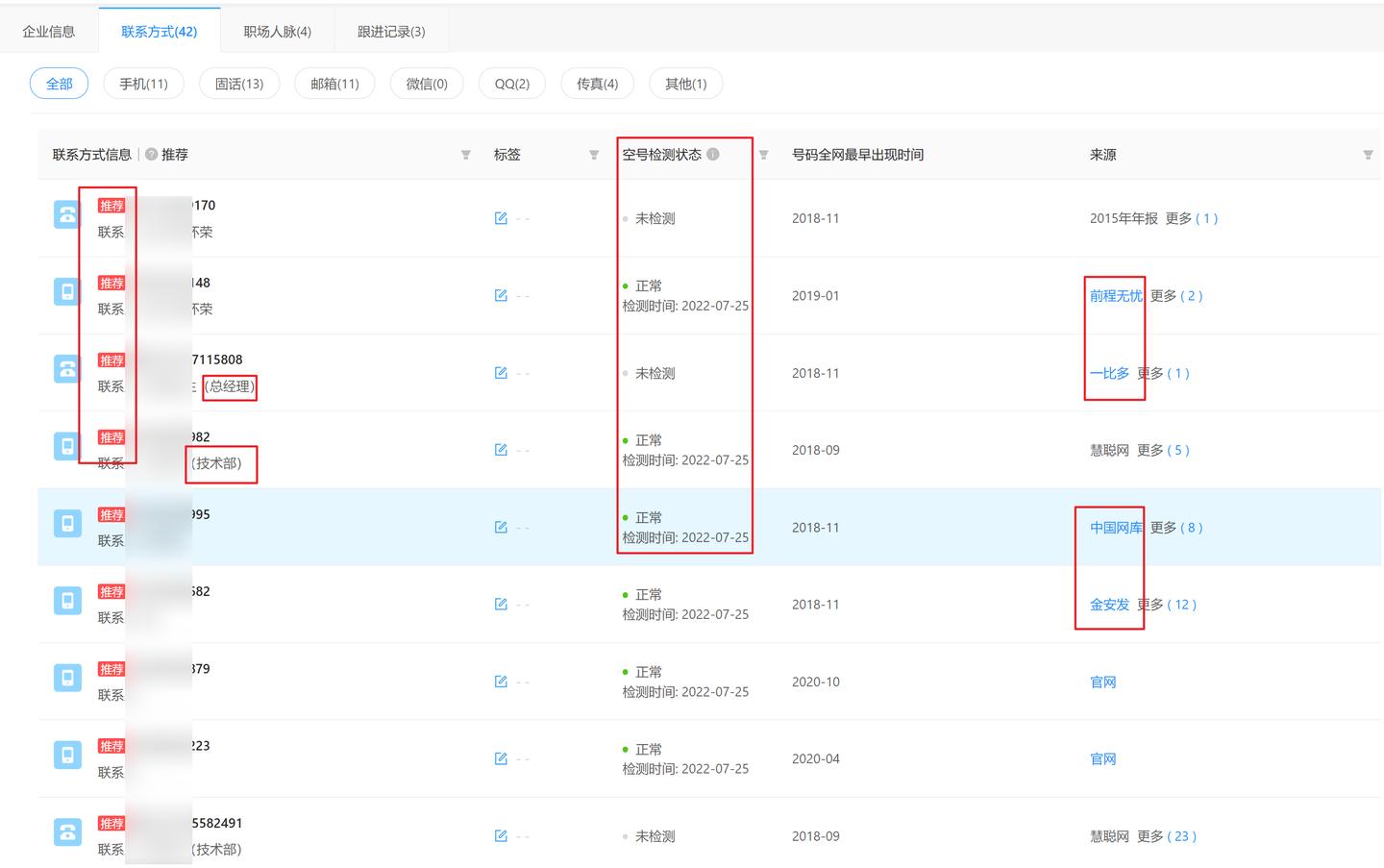The height and width of the screenshot is (868, 1384).
Task: Click the edit tag icon in the first row
Action: pos(501,218)
